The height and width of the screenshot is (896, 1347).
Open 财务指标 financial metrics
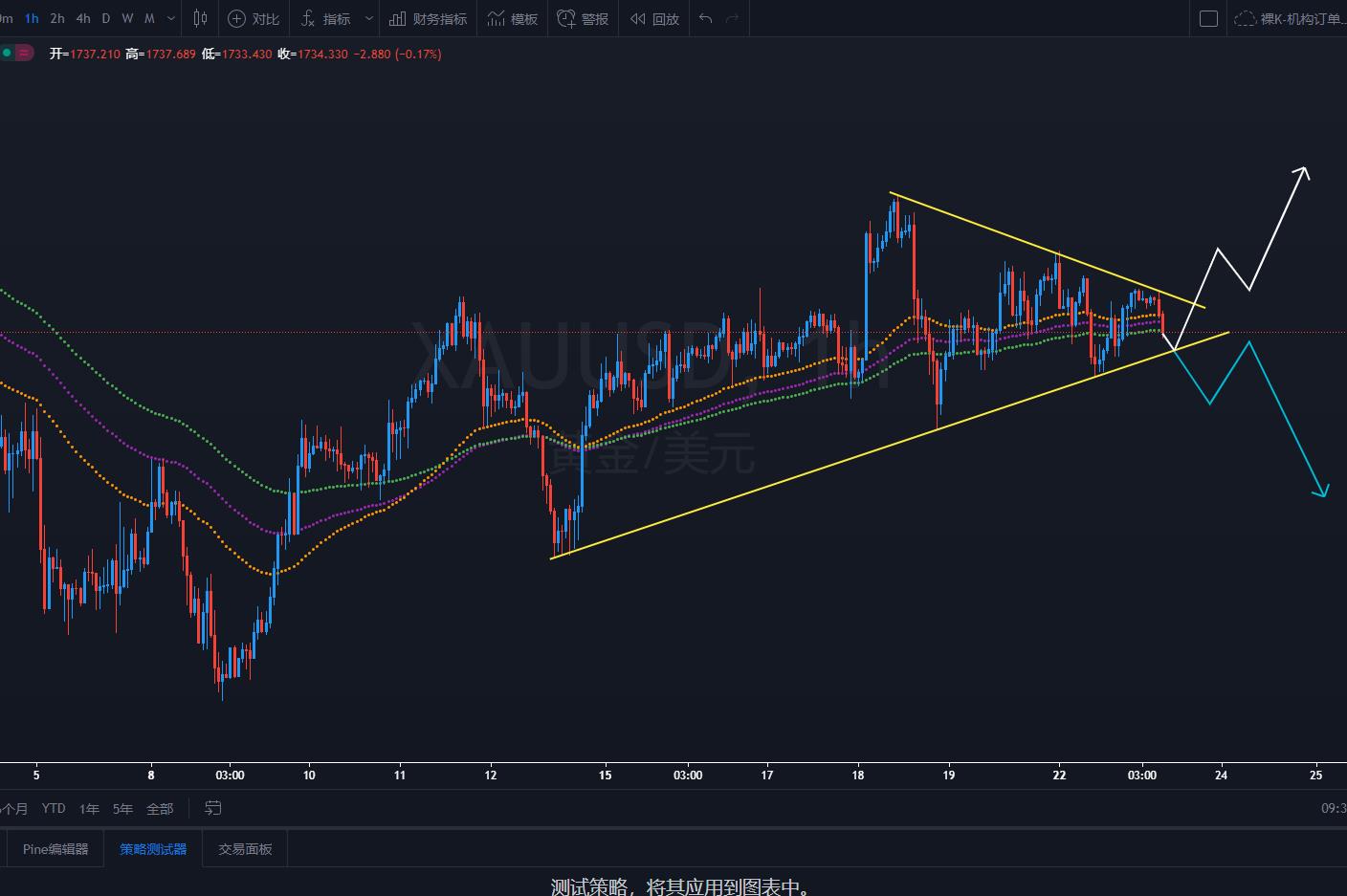click(x=429, y=18)
